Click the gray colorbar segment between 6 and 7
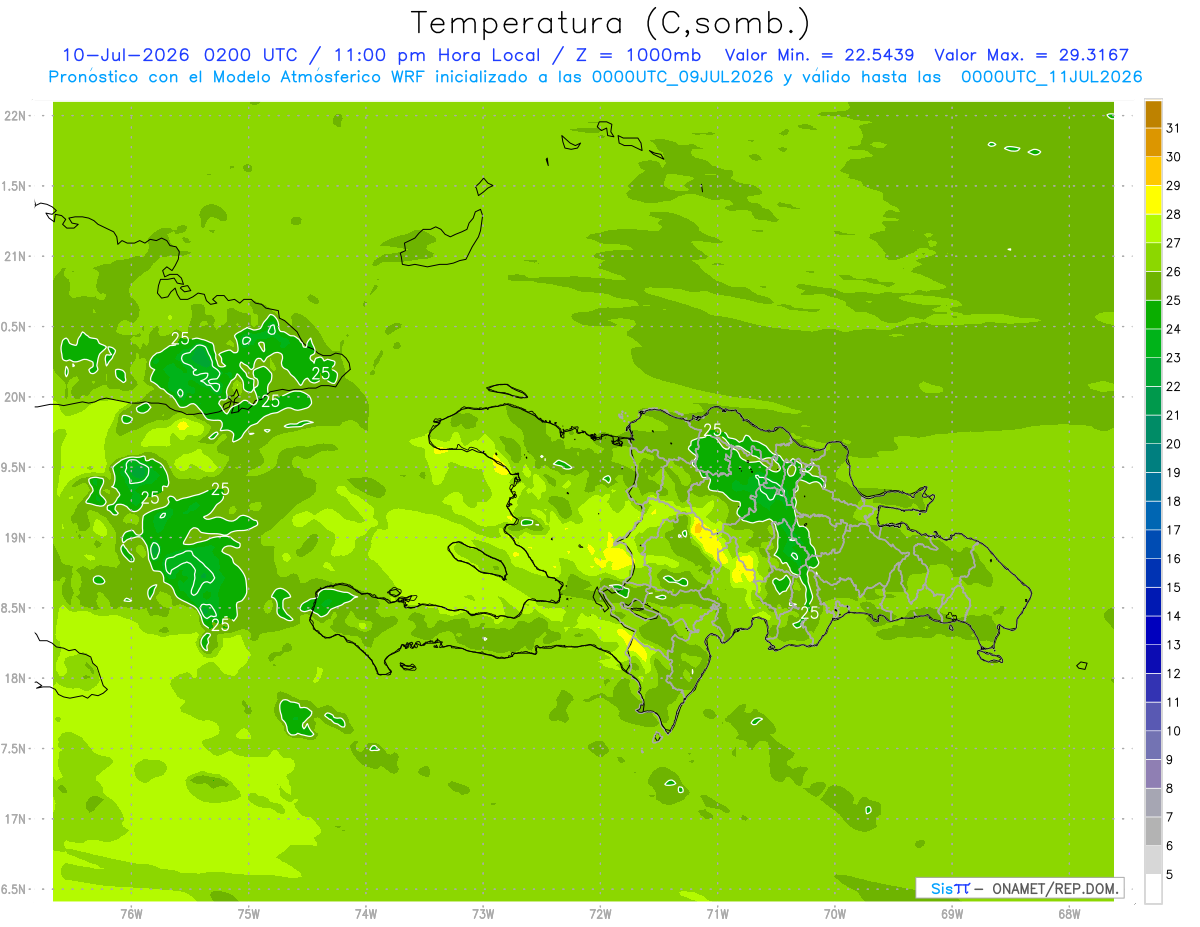Image resolution: width=1200 pixels, height=927 pixels. (1153, 832)
